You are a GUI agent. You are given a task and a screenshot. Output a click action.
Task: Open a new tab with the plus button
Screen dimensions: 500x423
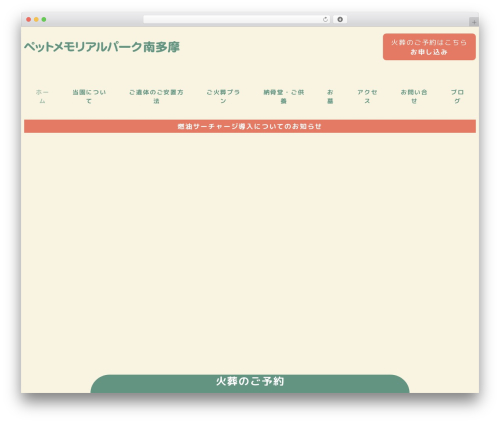474,22
